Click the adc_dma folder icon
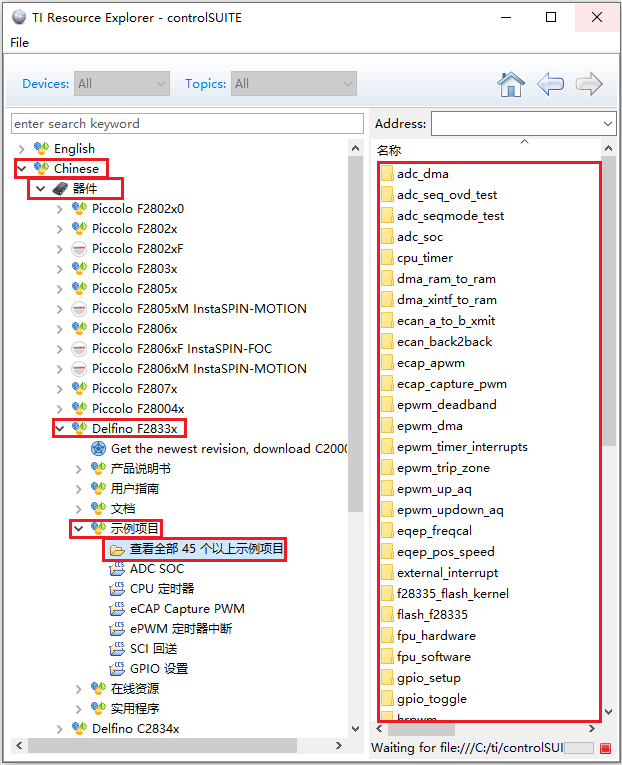622x765 pixels. [387, 174]
